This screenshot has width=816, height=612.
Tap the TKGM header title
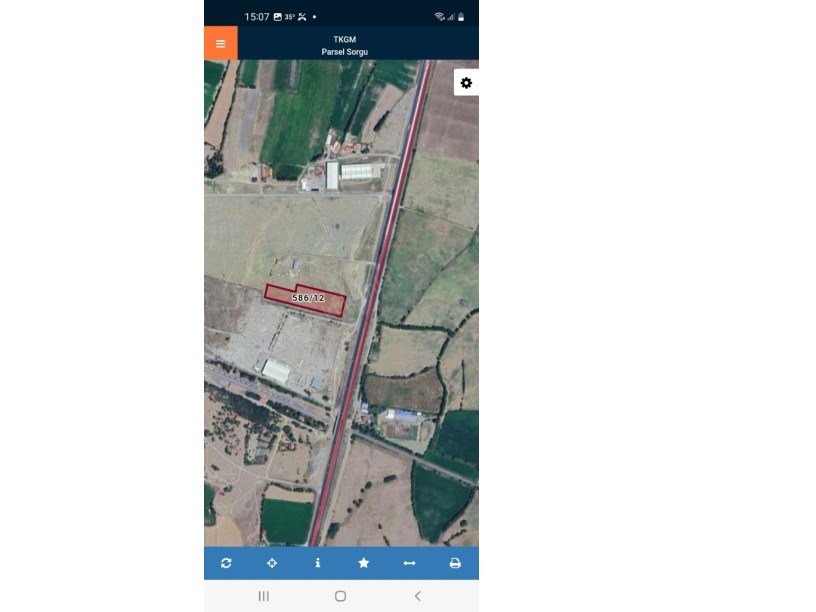click(345, 40)
